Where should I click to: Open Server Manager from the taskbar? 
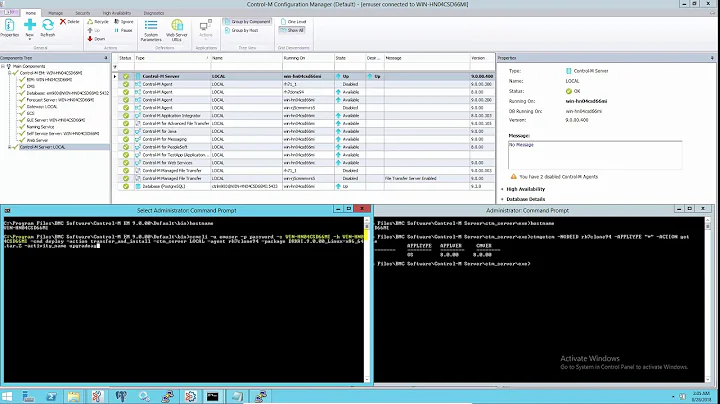pyautogui.click(x=28, y=396)
